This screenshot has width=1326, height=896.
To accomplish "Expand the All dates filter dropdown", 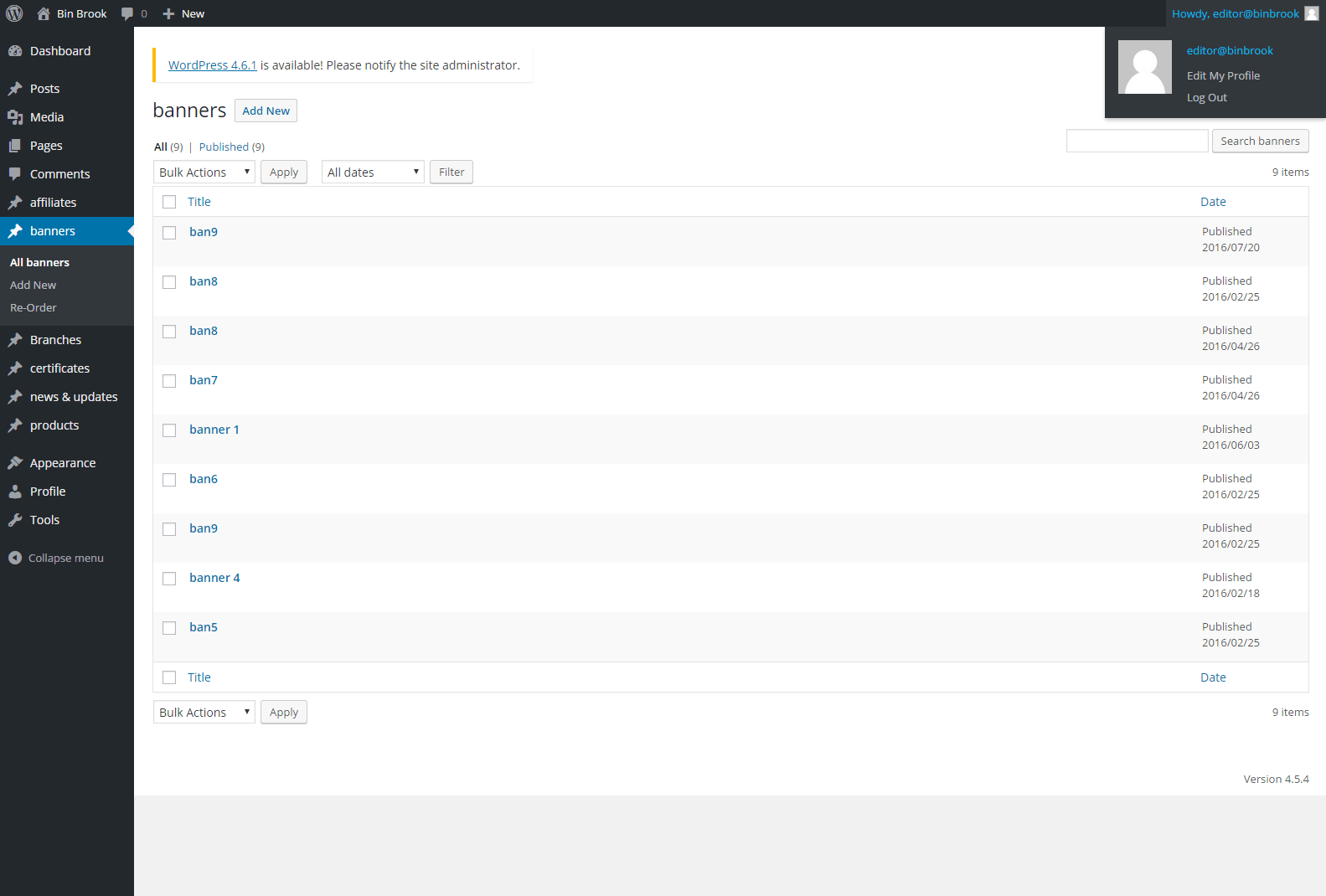I will [x=373, y=173].
